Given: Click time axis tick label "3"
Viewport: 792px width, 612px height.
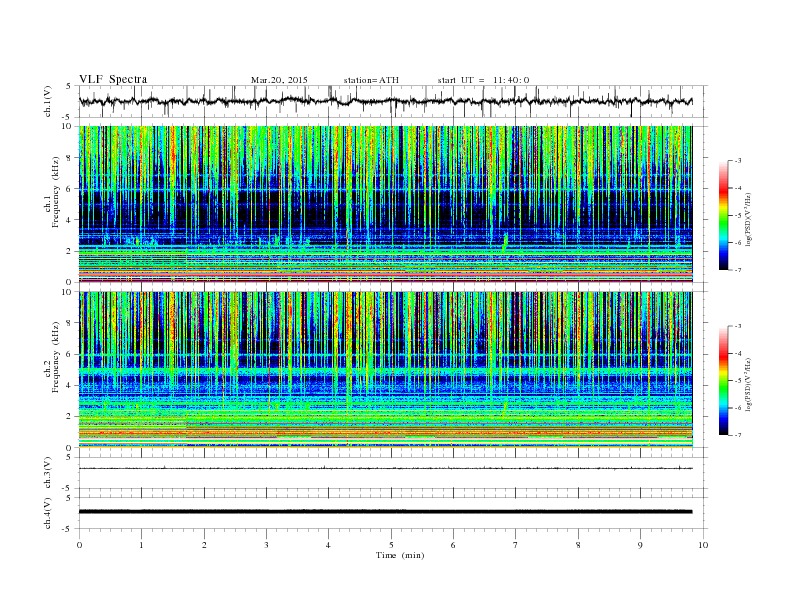Looking at the screenshot, I should click(x=266, y=545).
